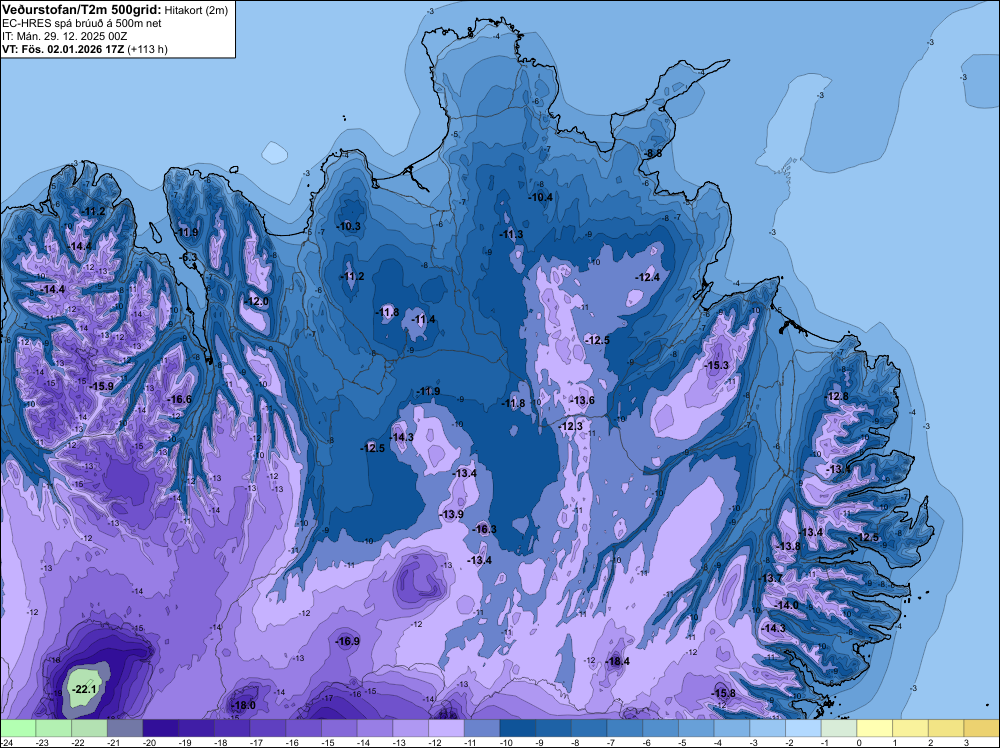Click the pale yellow legend swatch labeled 0
This screenshot has height=748, width=1000.
[x=875, y=728]
